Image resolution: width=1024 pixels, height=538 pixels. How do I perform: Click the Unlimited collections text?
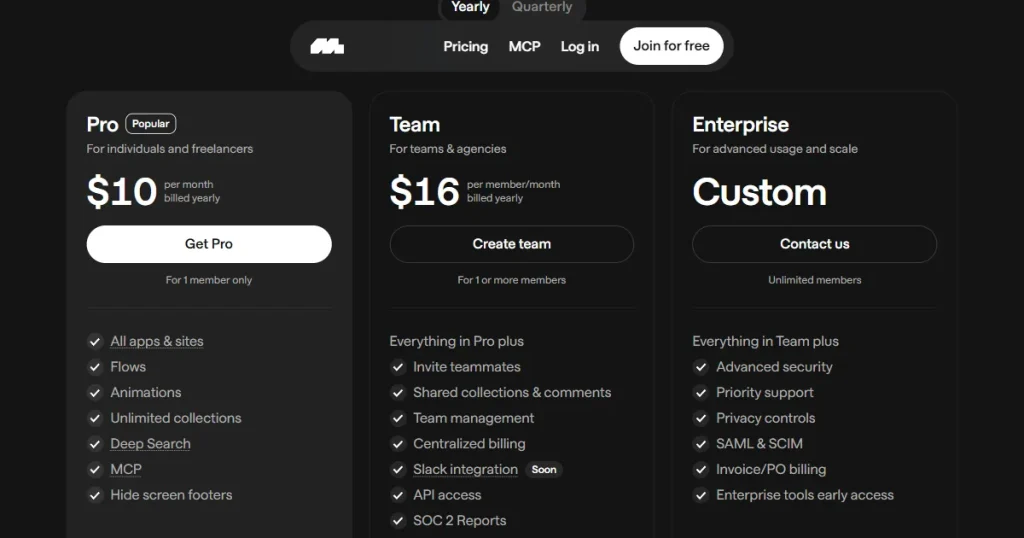click(176, 418)
